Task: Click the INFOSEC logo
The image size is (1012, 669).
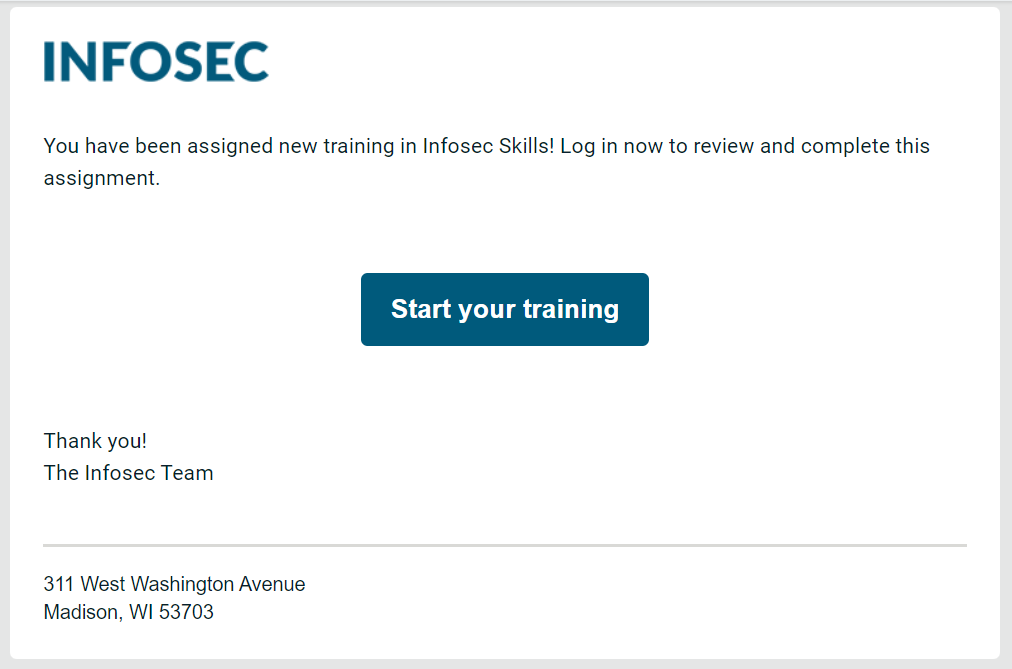Action: (156, 62)
